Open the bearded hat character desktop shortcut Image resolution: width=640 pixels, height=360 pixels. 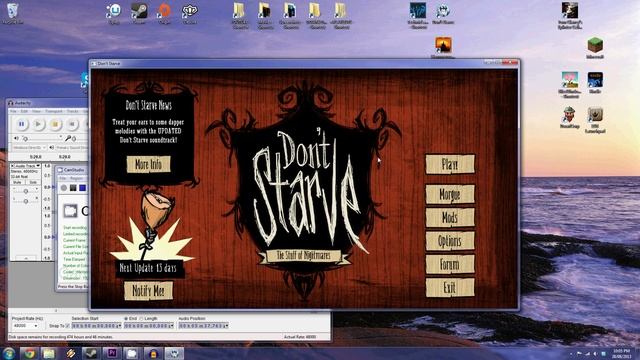[x=569, y=118]
